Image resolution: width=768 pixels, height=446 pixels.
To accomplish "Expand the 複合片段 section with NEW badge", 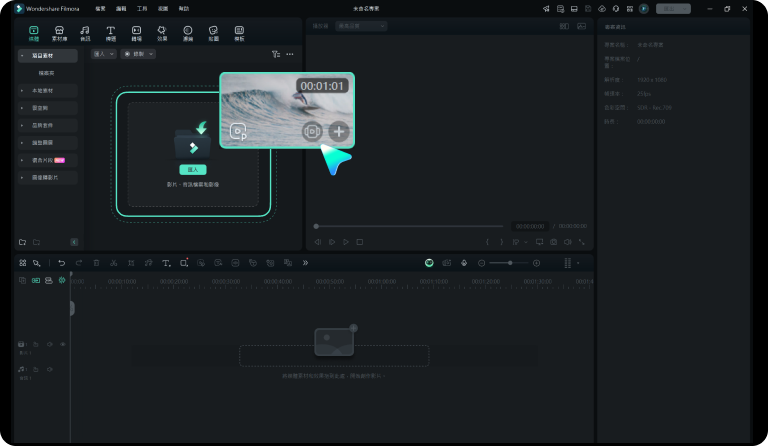I will tap(22, 160).
